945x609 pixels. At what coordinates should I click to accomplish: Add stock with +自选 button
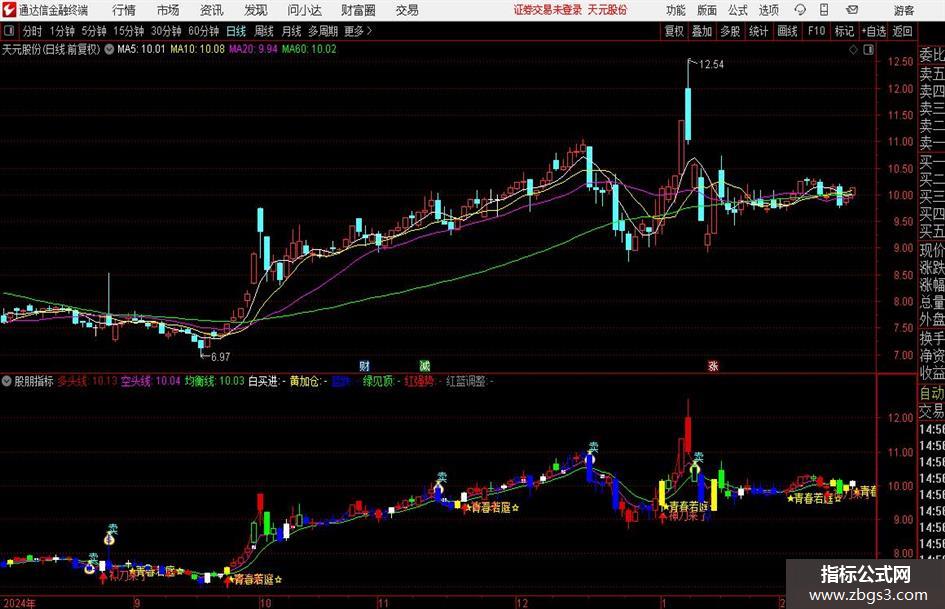click(874, 31)
